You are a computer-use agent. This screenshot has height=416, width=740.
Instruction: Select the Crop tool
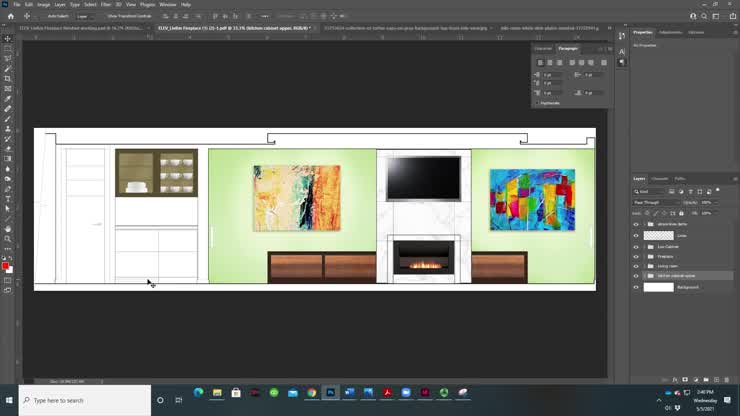point(8,78)
